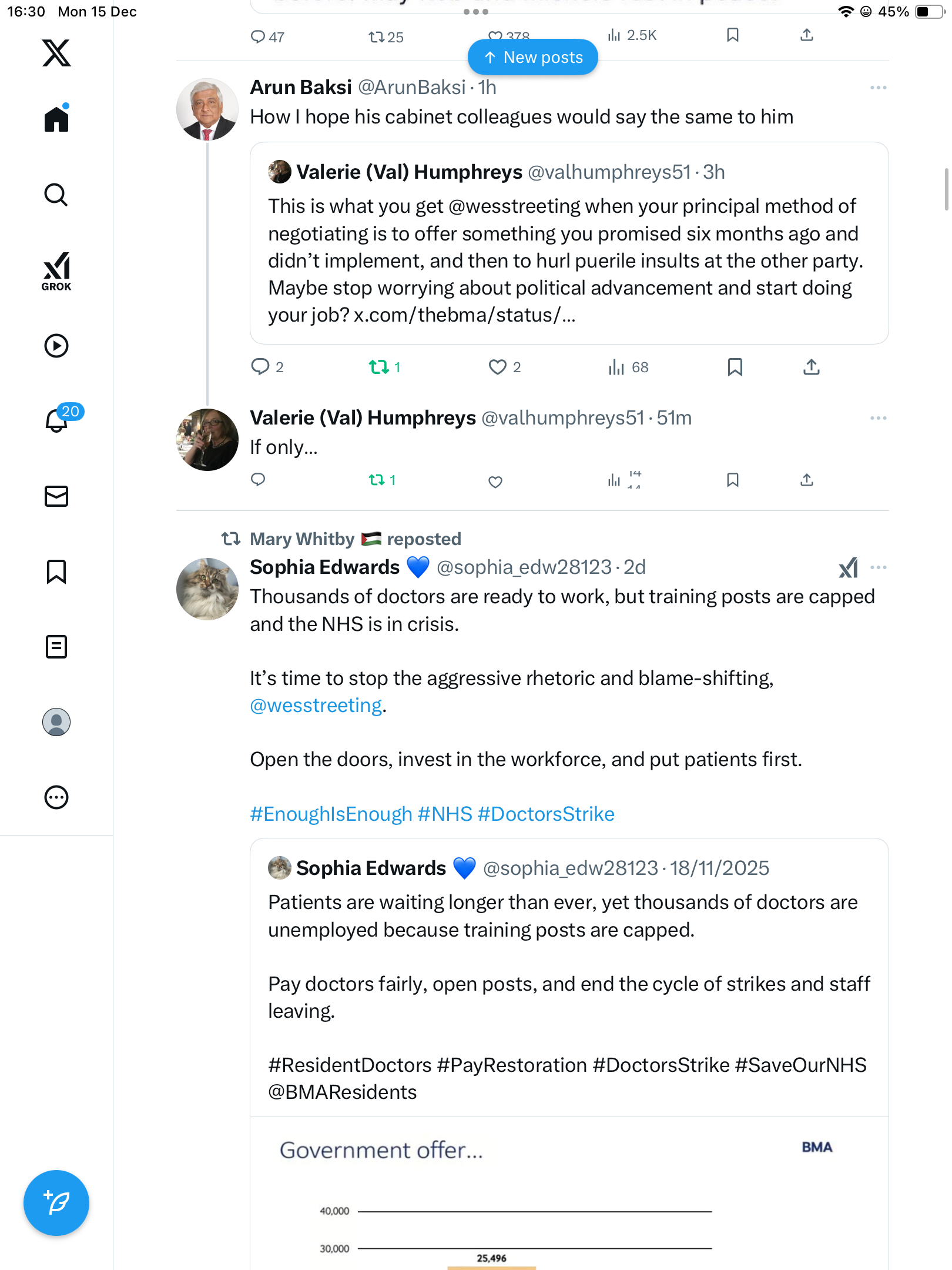Open more options on Valerie's "If only..." reply
The height and width of the screenshot is (1270, 952).
pos(878,418)
